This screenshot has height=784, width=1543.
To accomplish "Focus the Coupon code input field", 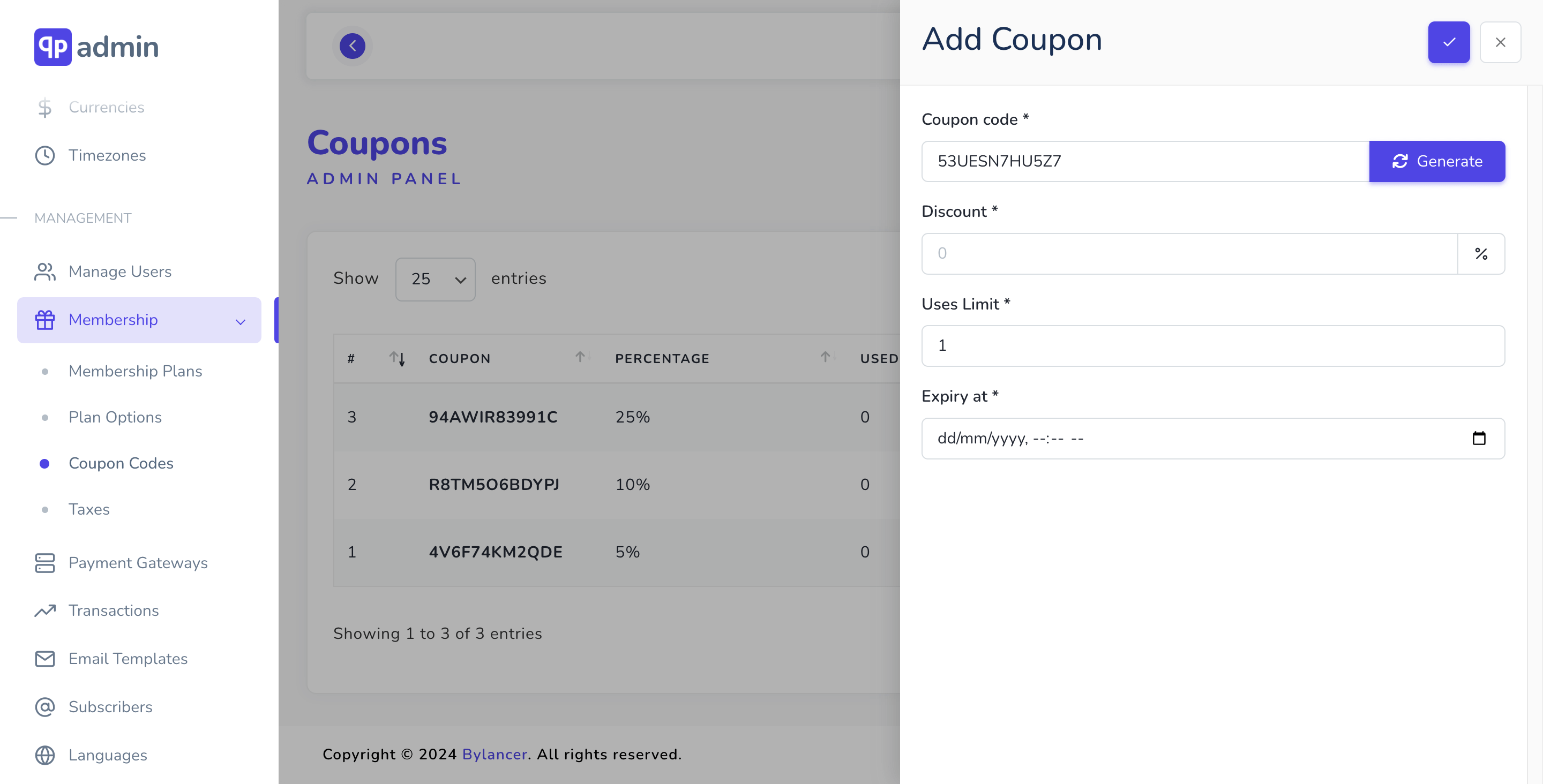I will (x=1145, y=162).
